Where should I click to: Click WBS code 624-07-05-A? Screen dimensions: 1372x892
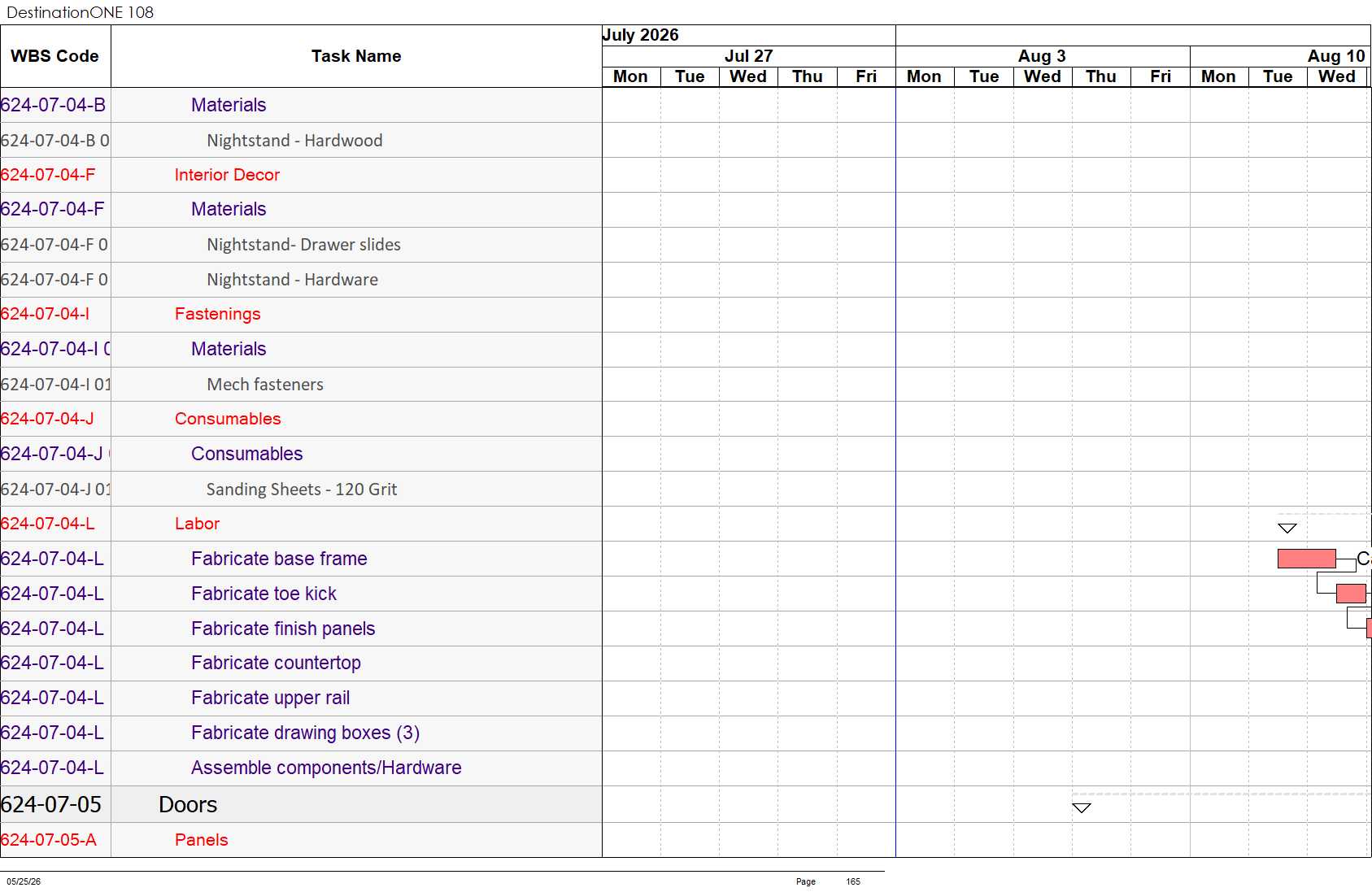click(x=49, y=840)
